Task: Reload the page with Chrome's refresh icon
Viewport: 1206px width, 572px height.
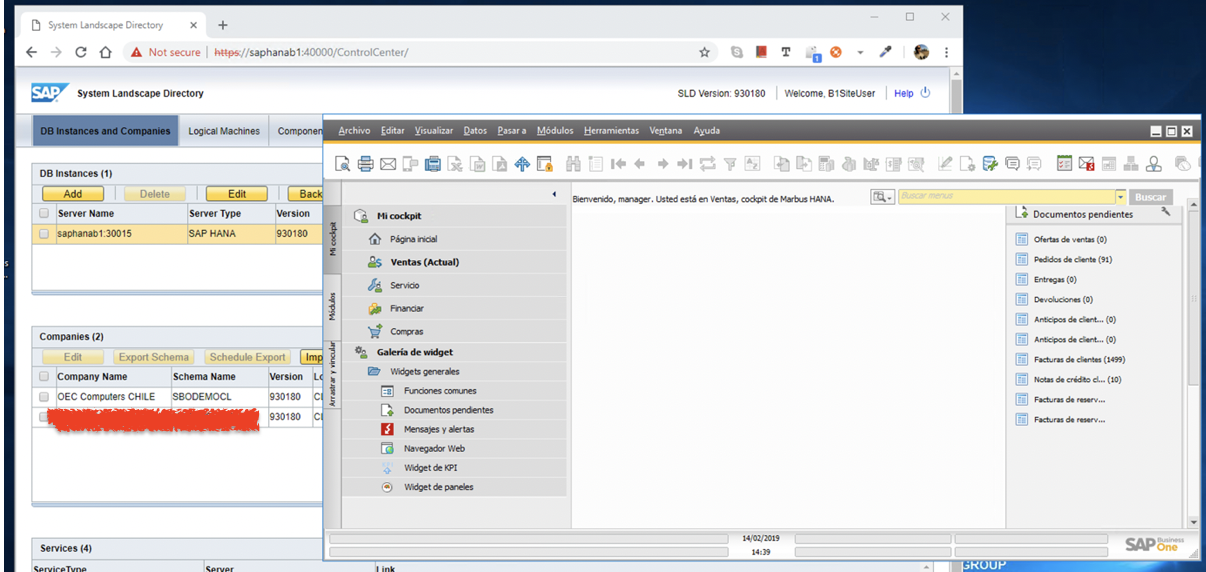Action: [81, 52]
